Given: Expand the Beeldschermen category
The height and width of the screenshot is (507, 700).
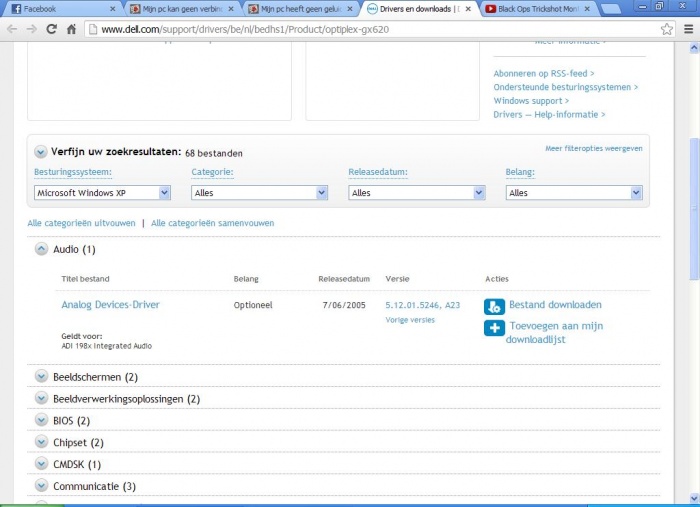Looking at the screenshot, I should (x=41, y=377).
